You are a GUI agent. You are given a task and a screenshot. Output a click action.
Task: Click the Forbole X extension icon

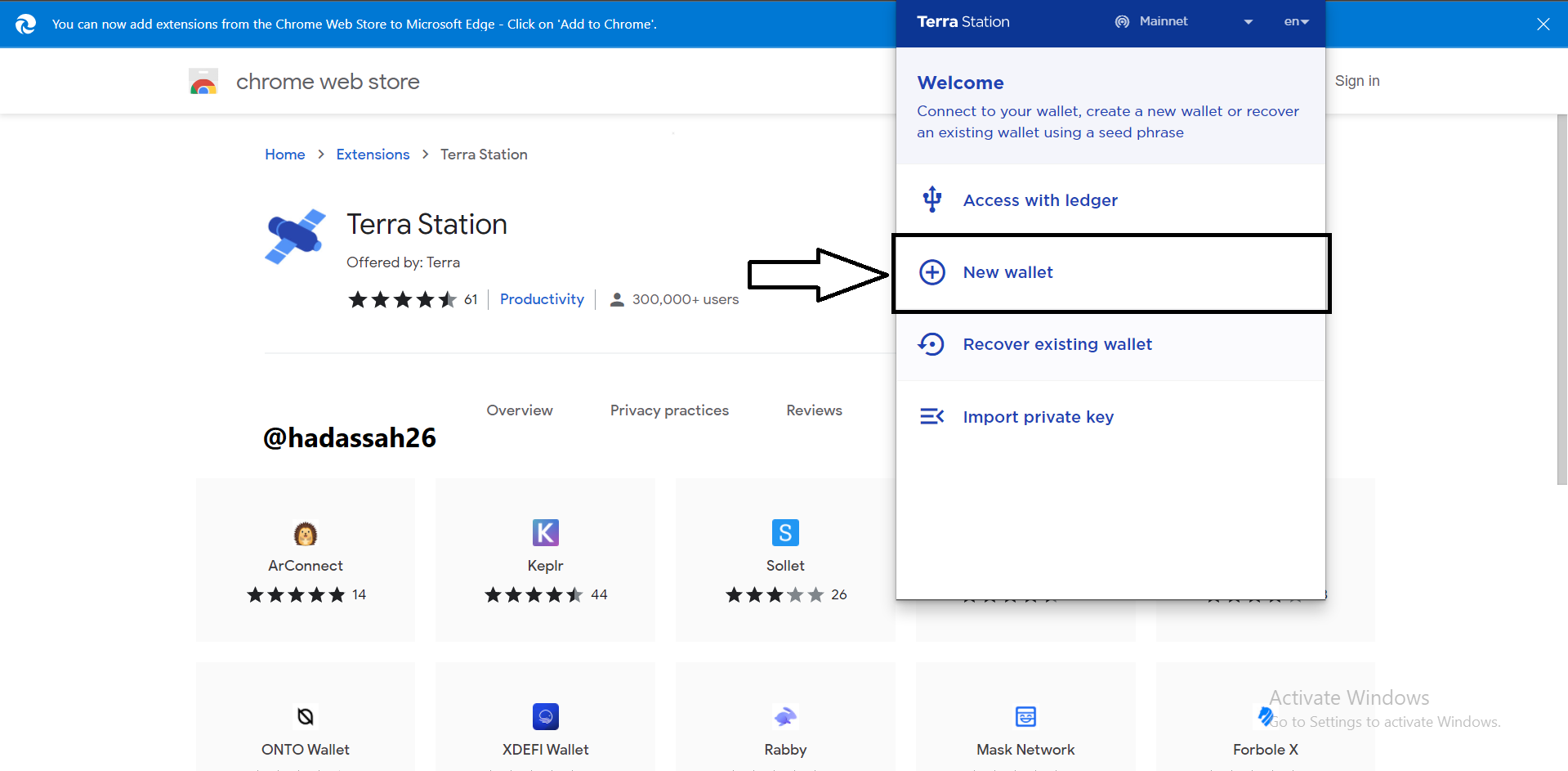[1266, 717]
